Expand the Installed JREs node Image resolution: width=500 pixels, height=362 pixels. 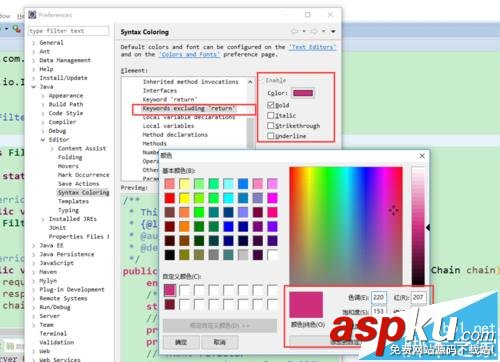pyautogui.click(x=43, y=219)
